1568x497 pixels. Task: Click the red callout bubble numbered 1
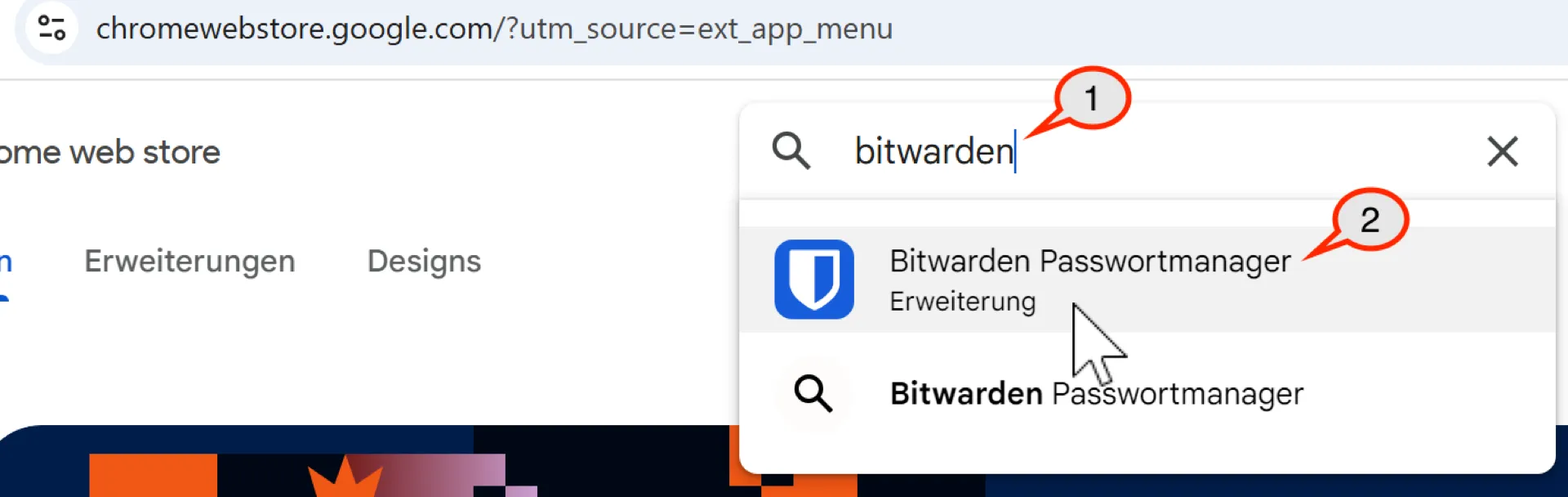click(x=1091, y=99)
